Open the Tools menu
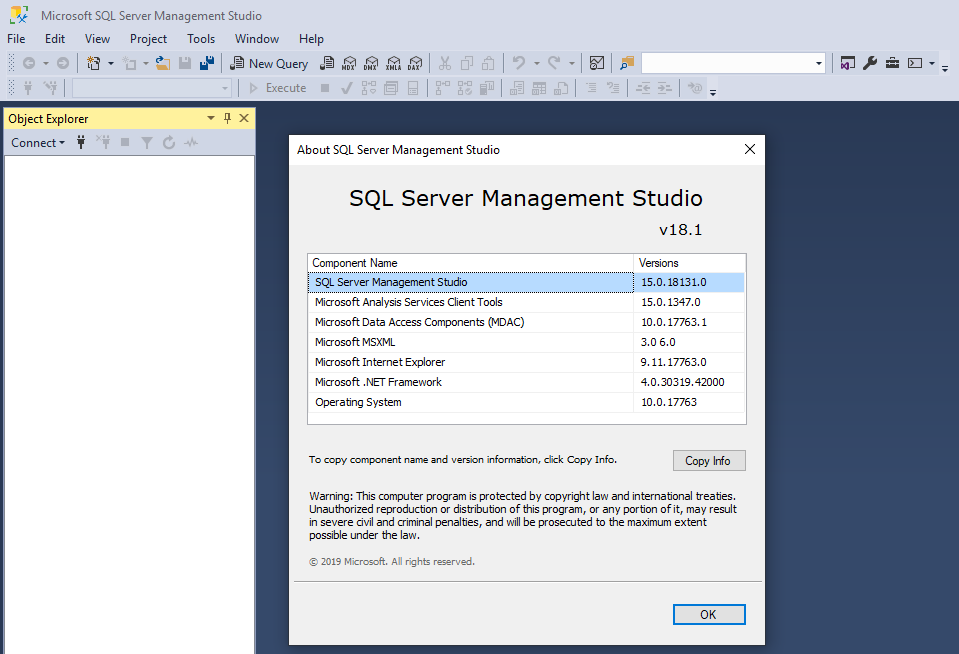Viewport: 959px width, 654px height. point(200,39)
